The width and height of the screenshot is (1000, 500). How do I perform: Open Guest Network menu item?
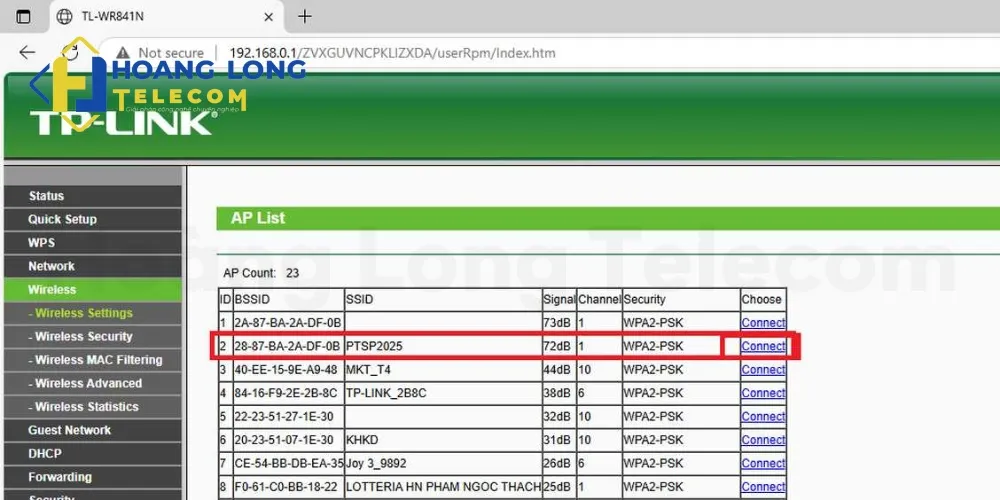click(93, 430)
